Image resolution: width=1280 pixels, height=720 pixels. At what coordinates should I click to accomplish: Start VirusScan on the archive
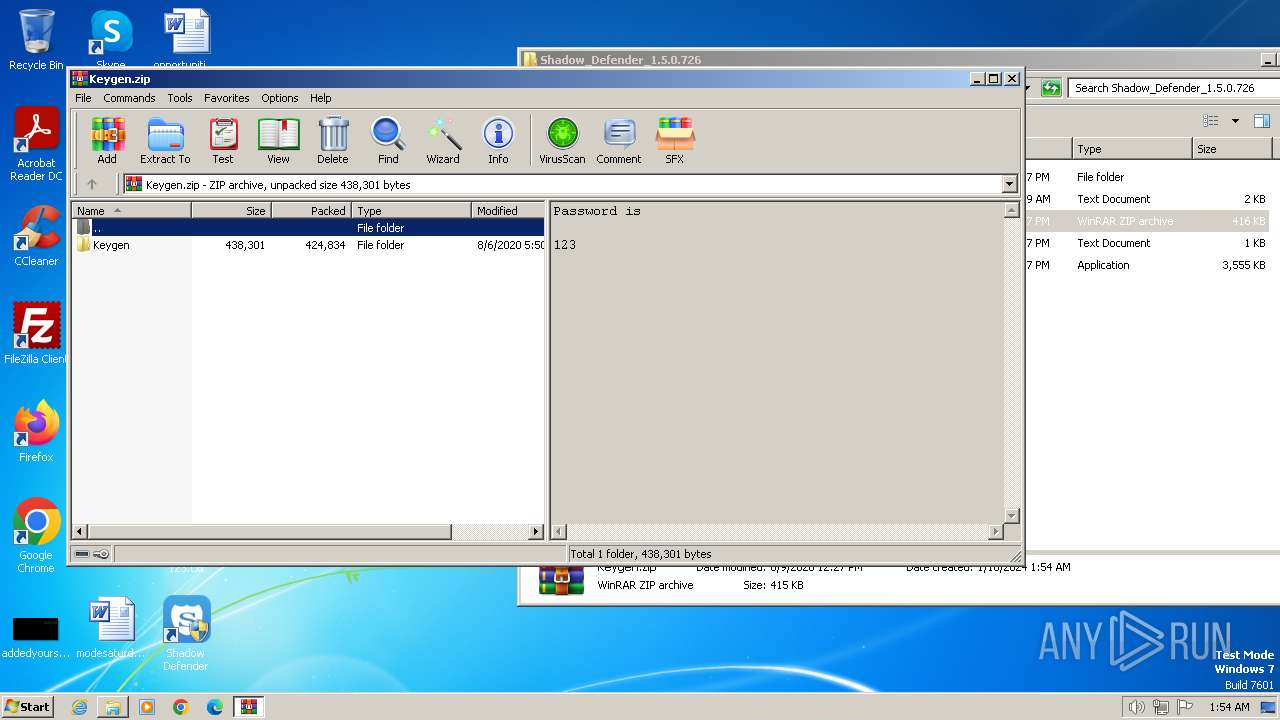(x=562, y=140)
